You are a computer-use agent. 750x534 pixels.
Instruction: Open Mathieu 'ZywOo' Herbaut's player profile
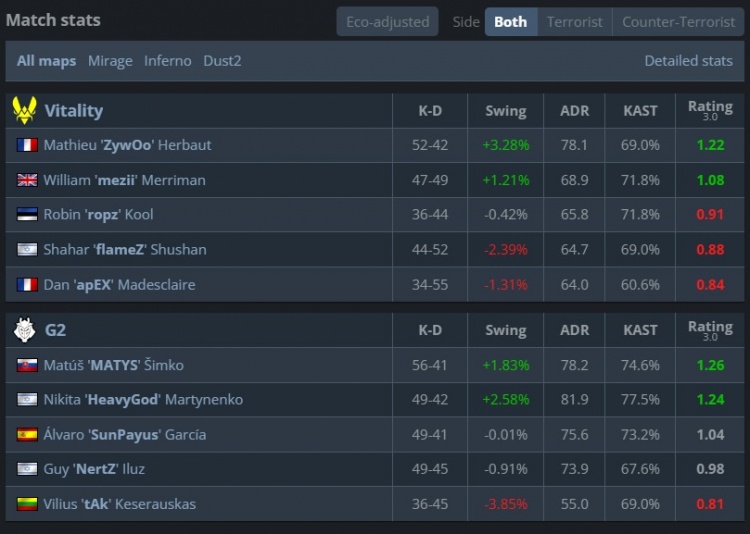(x=127, y=145)
